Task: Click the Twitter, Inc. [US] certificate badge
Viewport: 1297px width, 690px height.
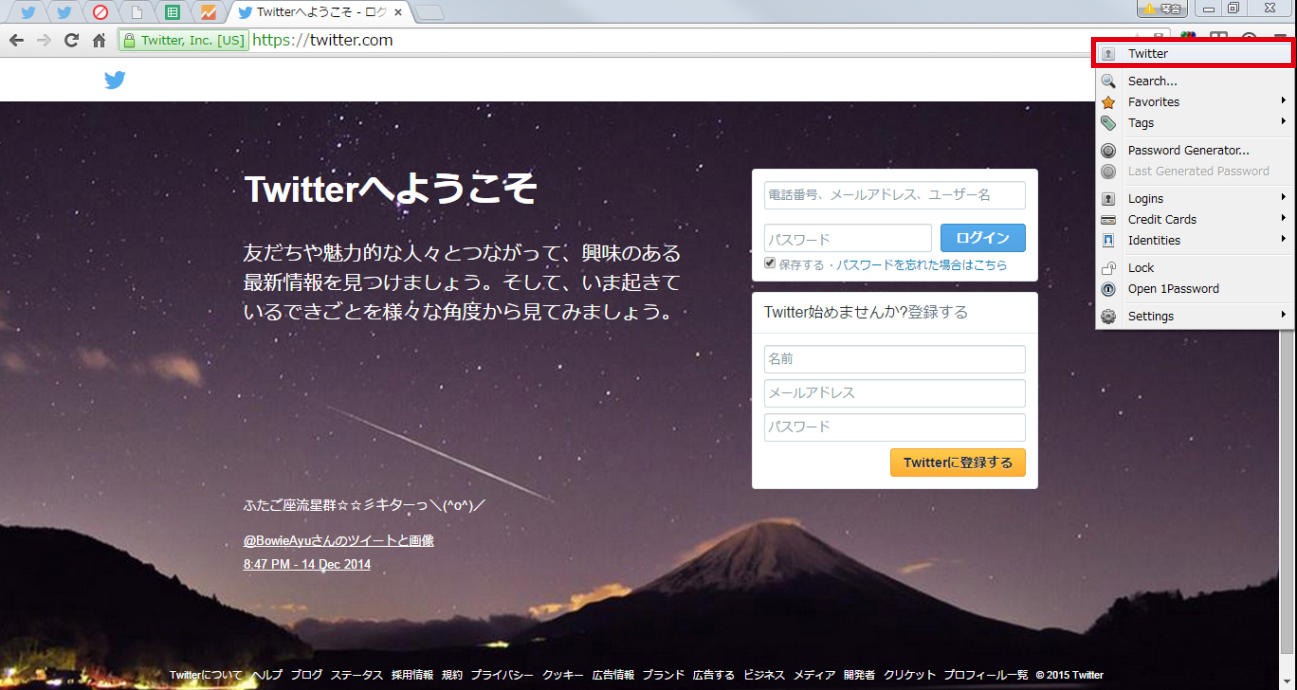Action: point(183,41)
